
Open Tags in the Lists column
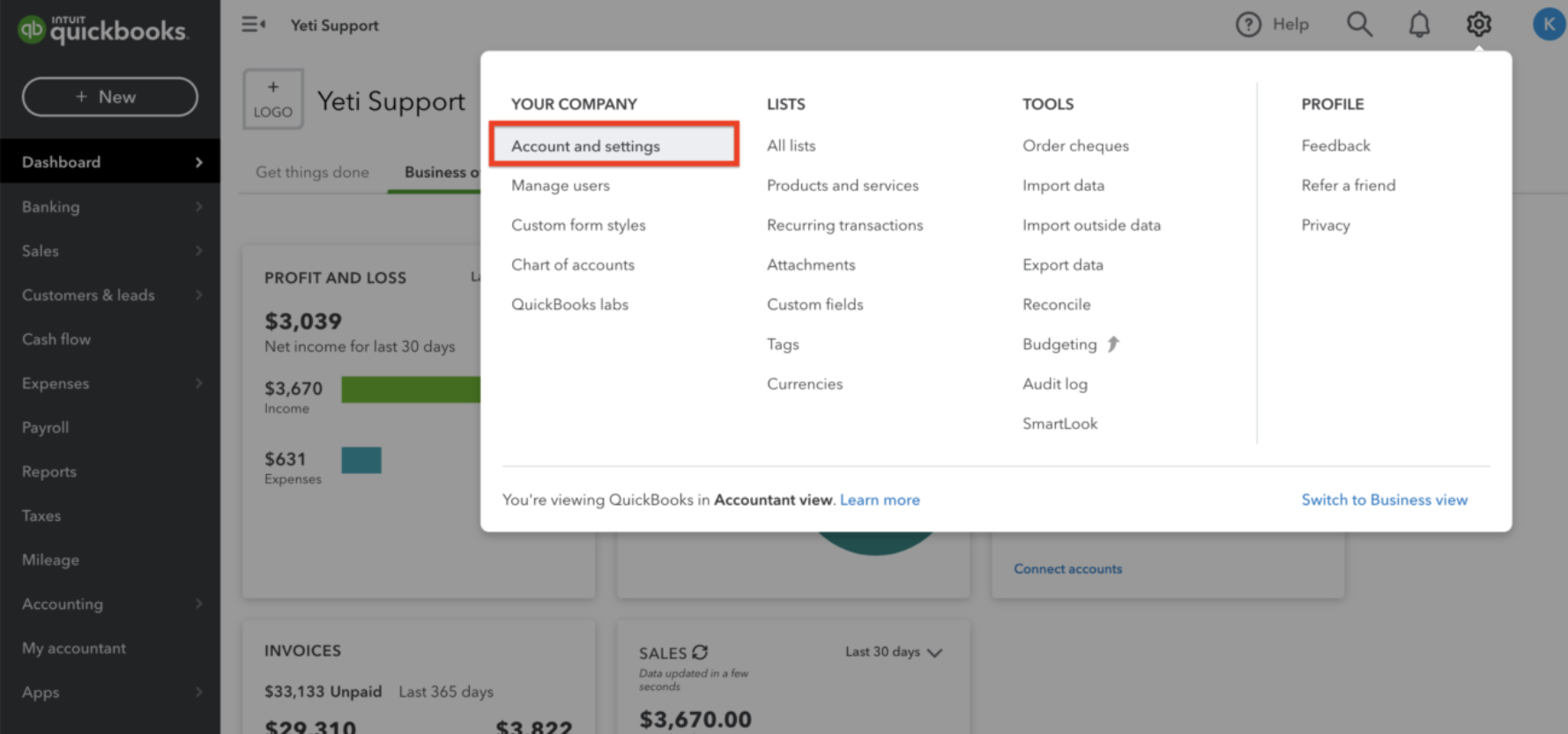pos(783,344)
